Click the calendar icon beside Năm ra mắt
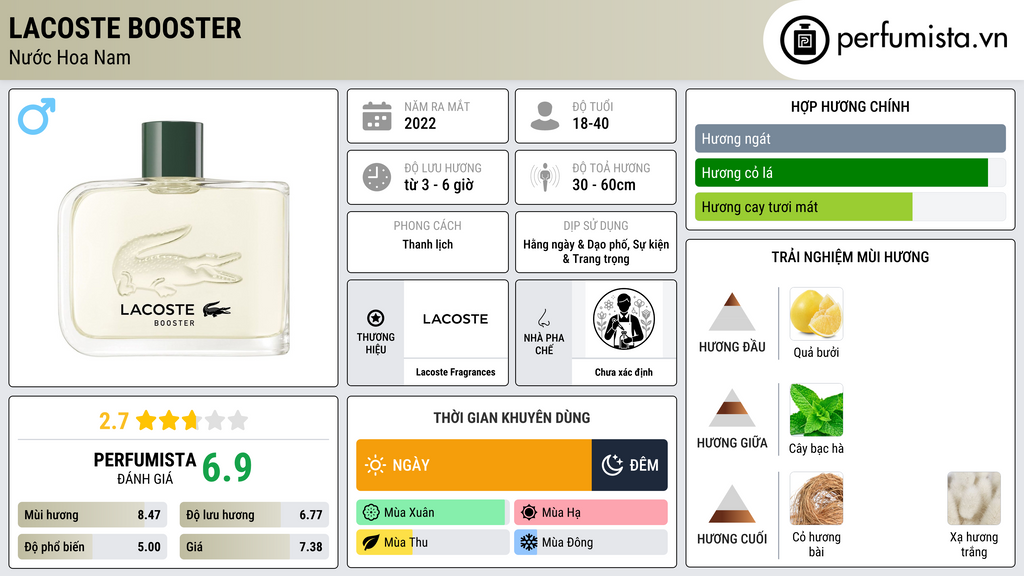 (x=377, y=116)
